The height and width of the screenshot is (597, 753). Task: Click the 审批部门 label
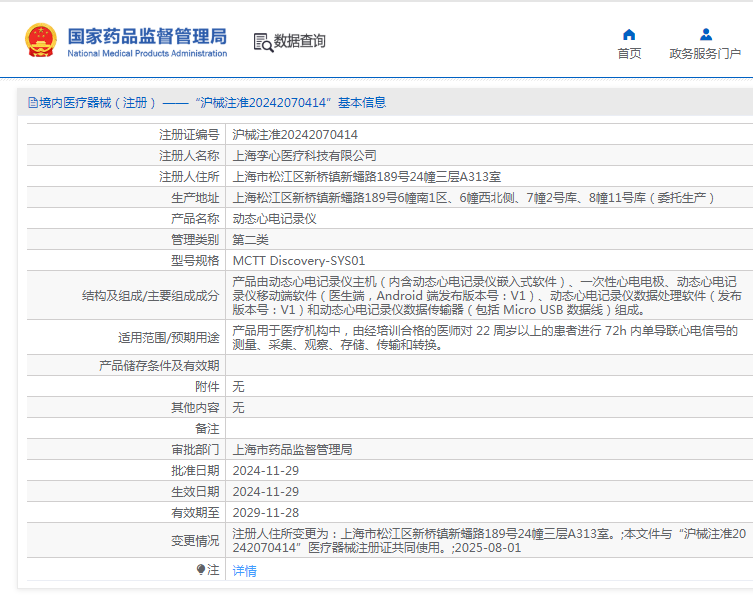pos(195,450)
